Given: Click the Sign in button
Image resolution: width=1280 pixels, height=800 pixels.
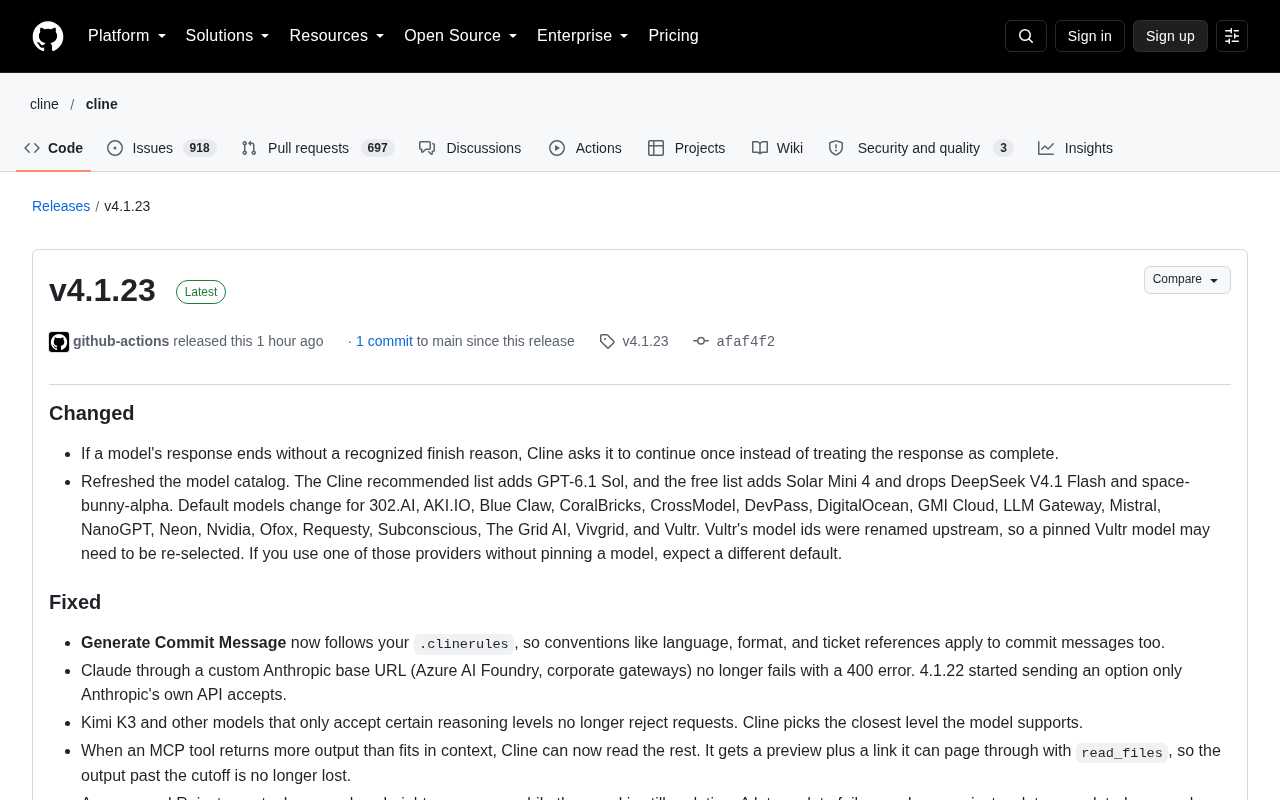Looking at the screenshot, I should point(1090,36).
